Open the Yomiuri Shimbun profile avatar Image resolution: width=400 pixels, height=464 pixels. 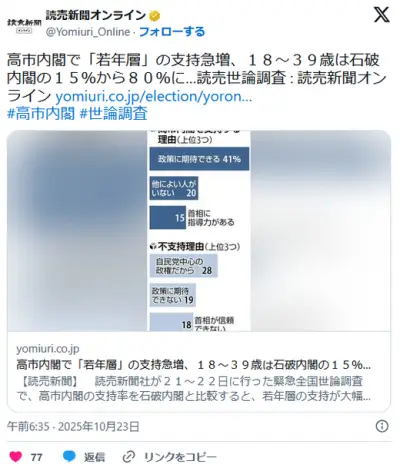coord(24,25)
